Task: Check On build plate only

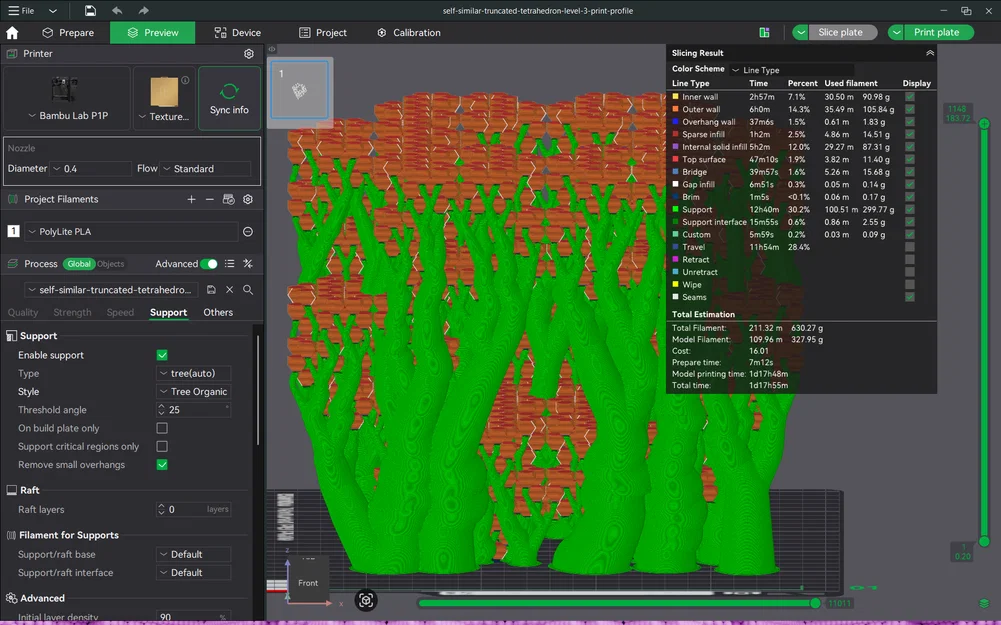Action: click(x=162, y=428)
